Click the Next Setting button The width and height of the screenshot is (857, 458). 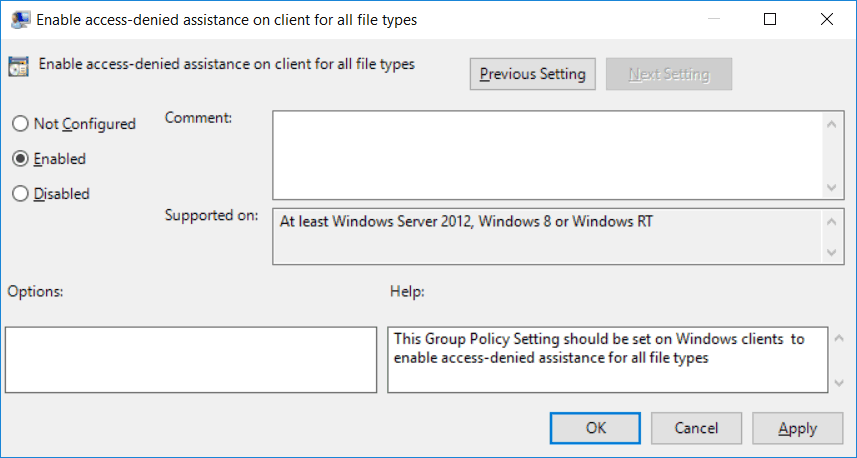coord(669,74)
